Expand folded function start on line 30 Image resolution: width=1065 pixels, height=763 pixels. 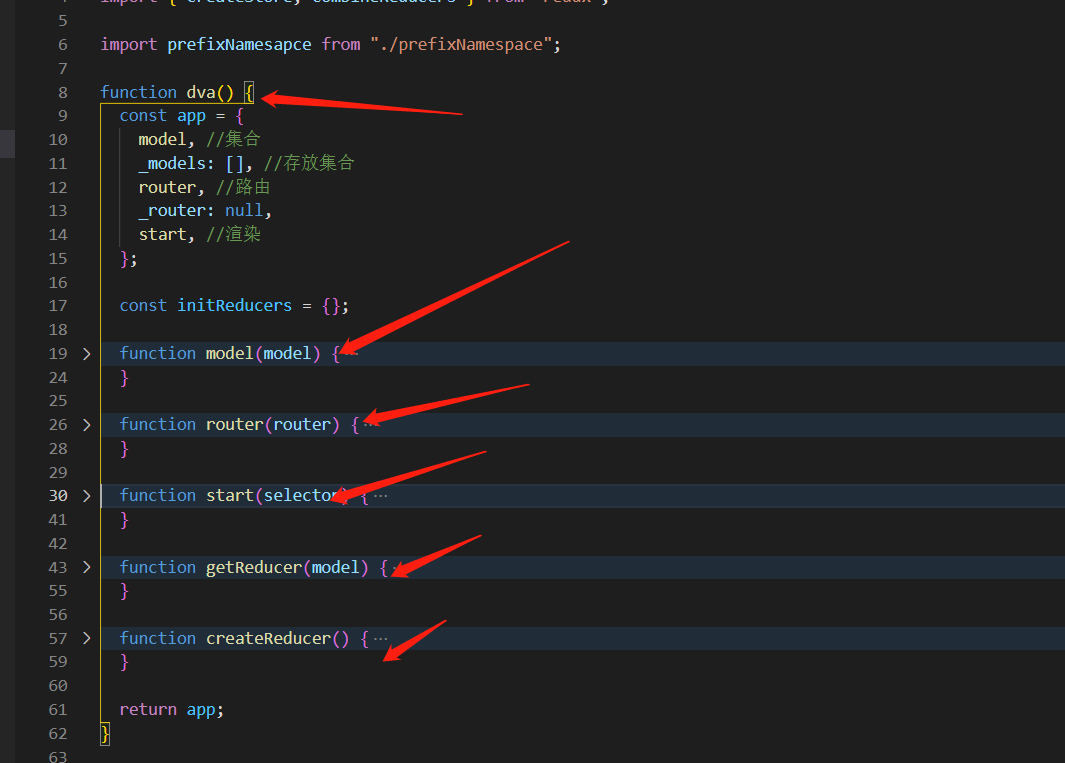[86, 496]
